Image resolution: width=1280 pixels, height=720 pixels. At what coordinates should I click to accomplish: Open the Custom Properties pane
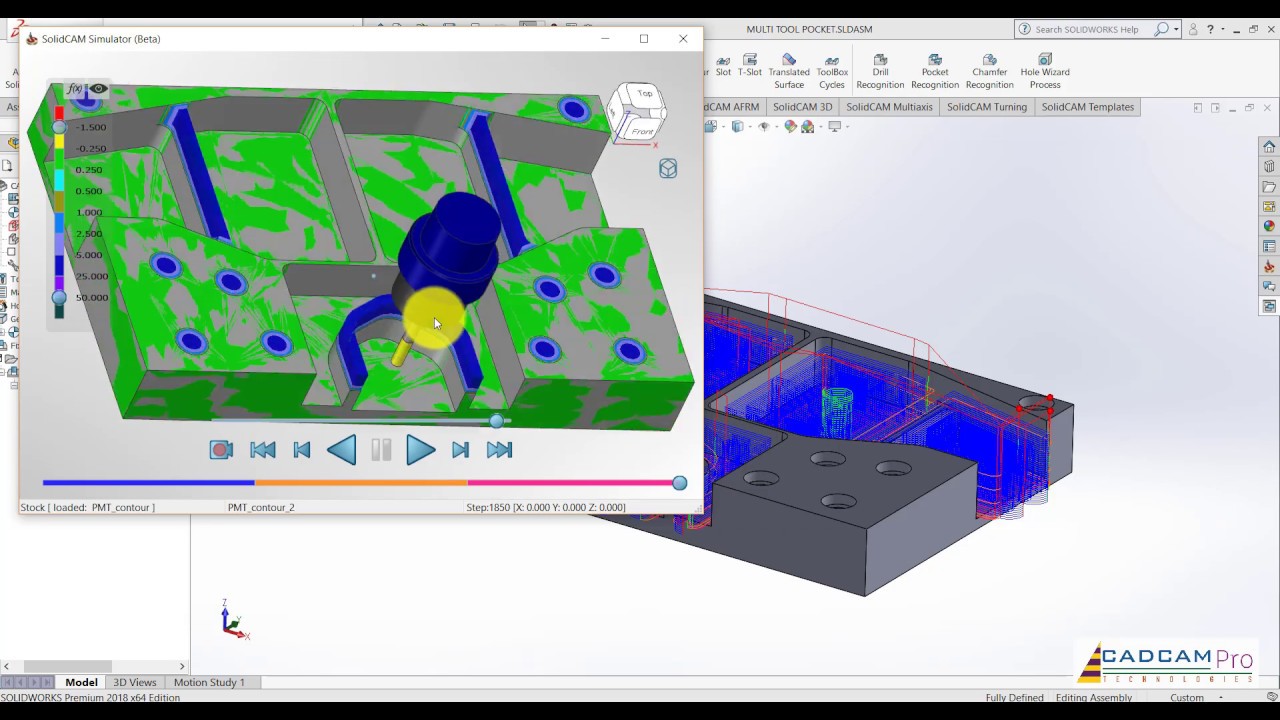pyautogui.click(x=1269, y=247)
